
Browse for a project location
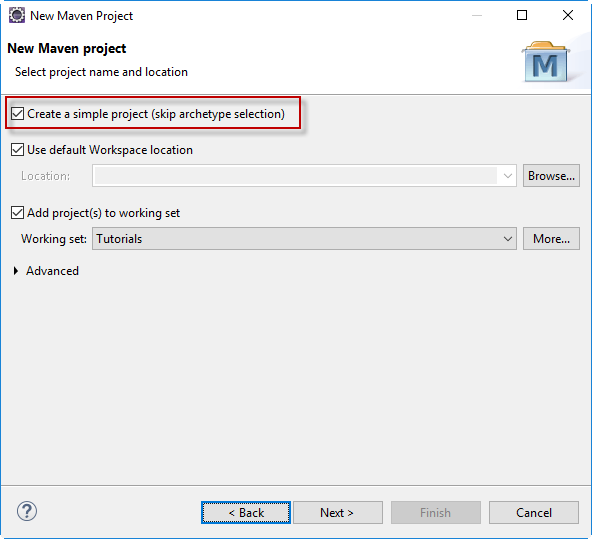tap(551, 176)
